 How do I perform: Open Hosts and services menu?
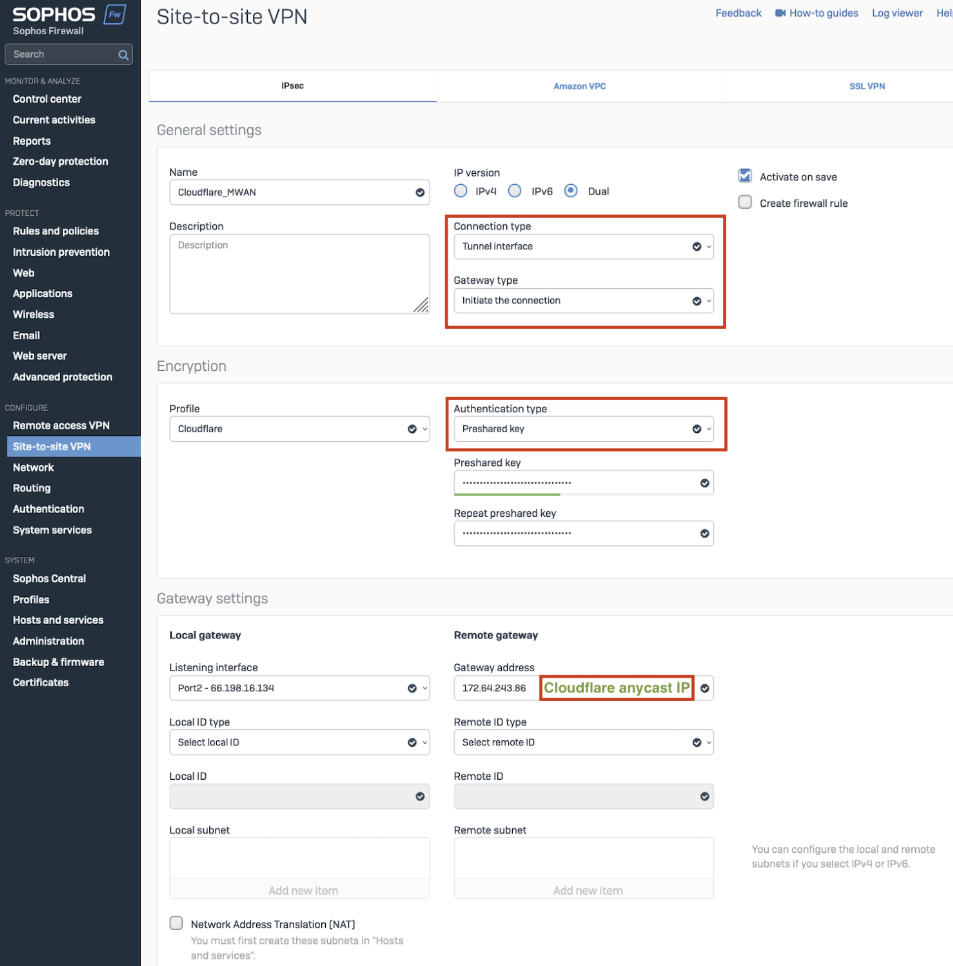click(58, 620)
